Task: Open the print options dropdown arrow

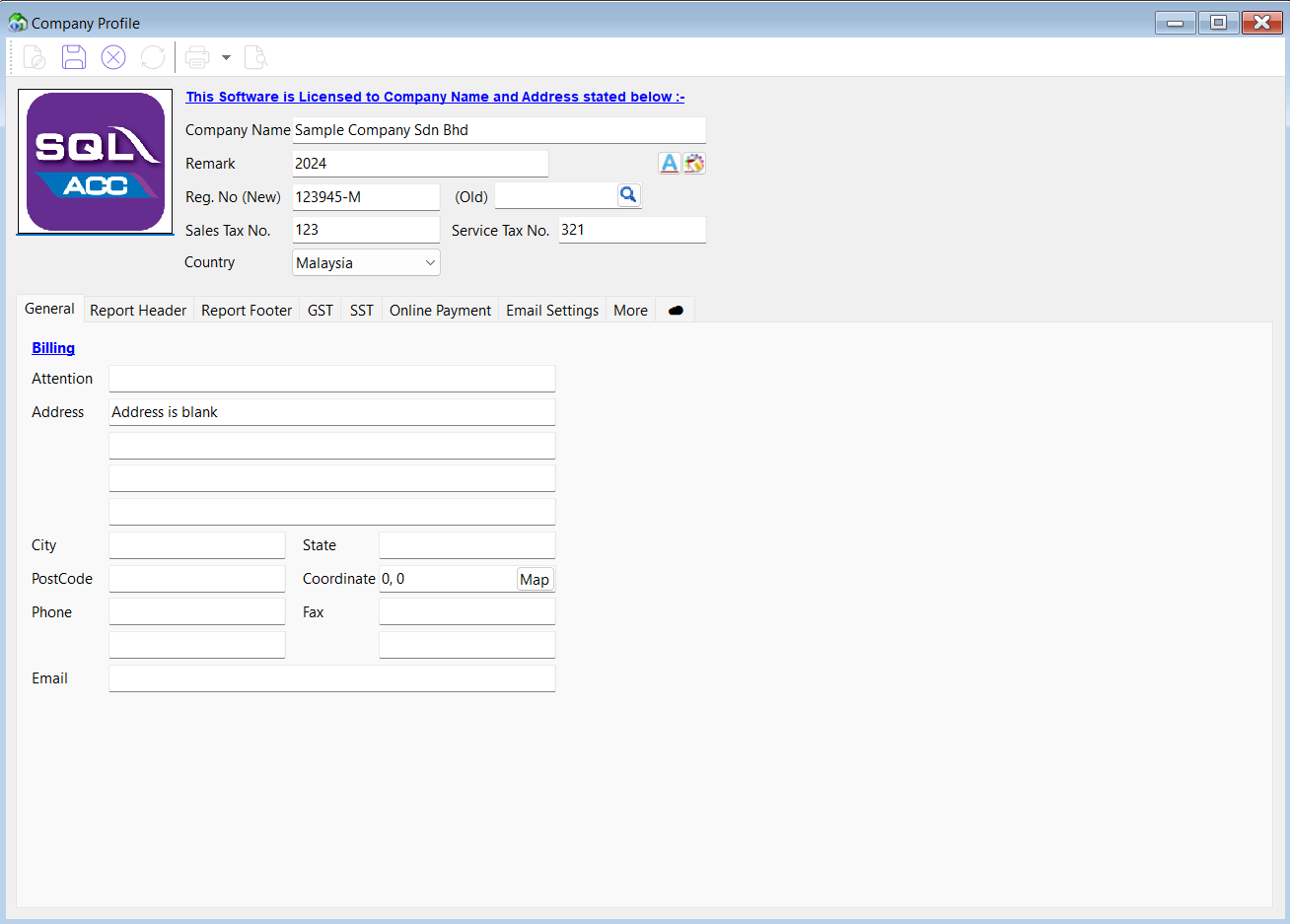Action: pyautogui.click(x=226, y=57)
